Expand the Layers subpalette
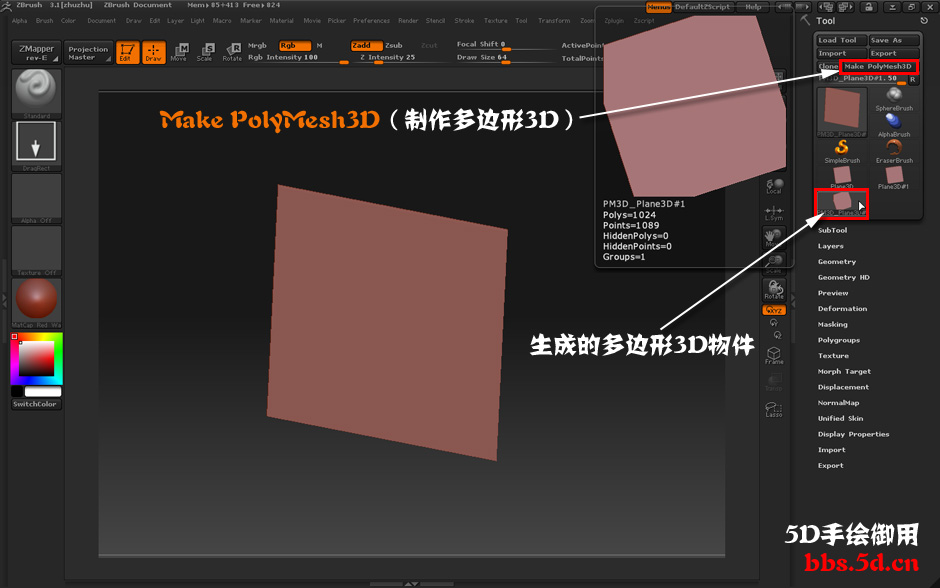Screen dimensions: 940x588 click(830, 246)
